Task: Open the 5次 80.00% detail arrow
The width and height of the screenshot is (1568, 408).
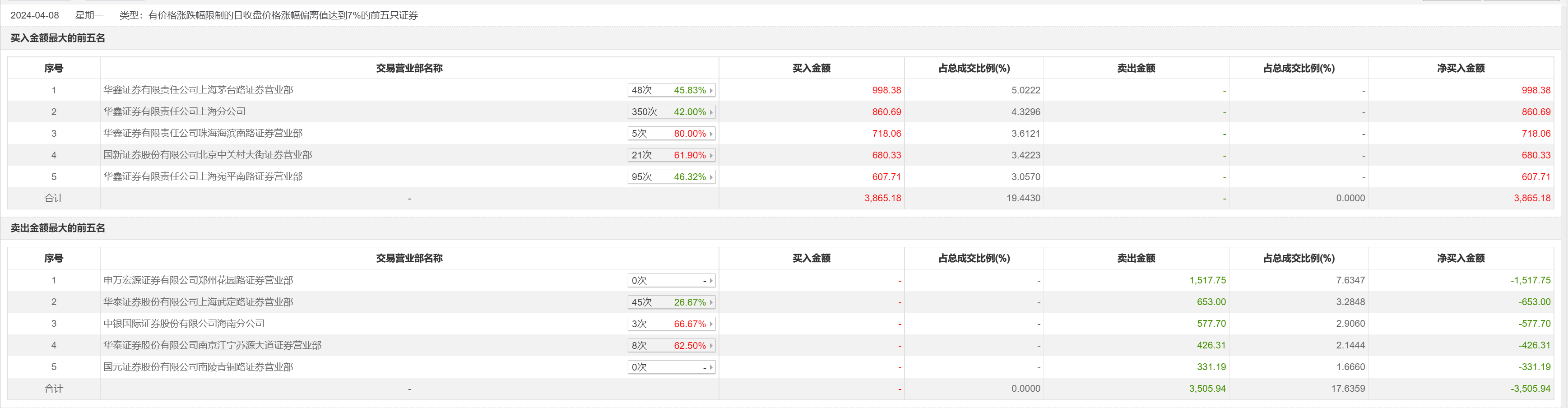Action: click(710, 133)
